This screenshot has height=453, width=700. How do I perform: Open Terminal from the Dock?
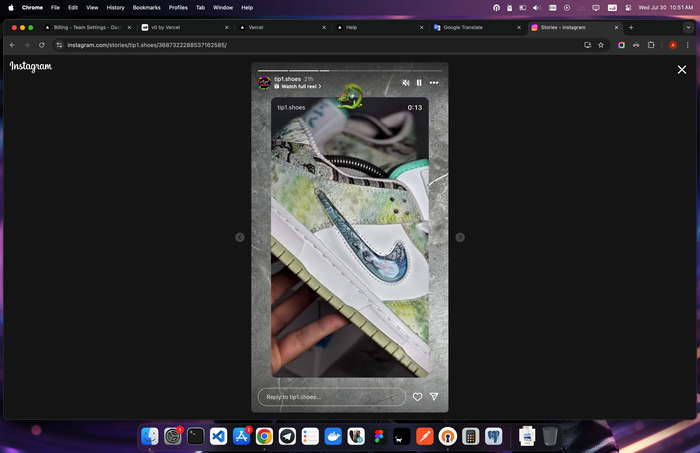pos(196,436)
